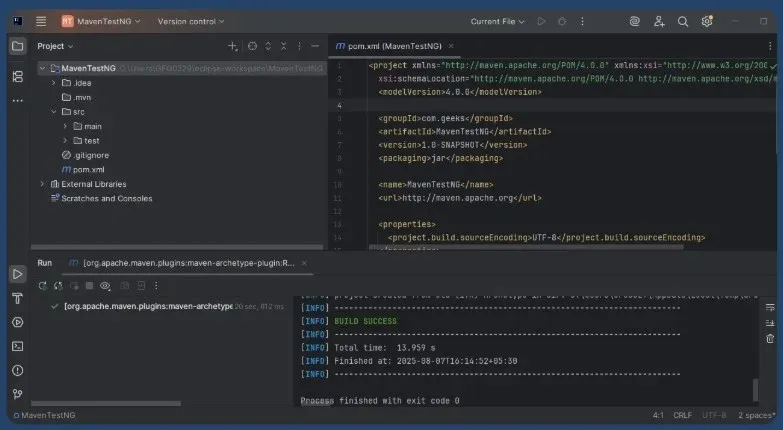Open the Version control dropdown

point(191,21)
